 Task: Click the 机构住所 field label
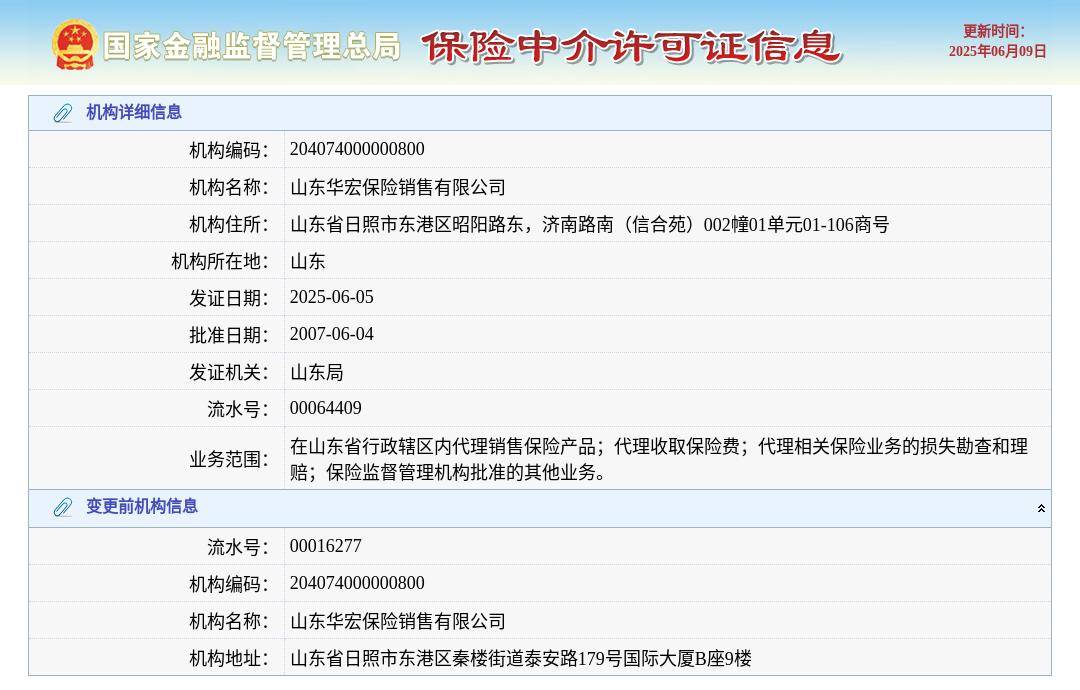tap(229, 224)
